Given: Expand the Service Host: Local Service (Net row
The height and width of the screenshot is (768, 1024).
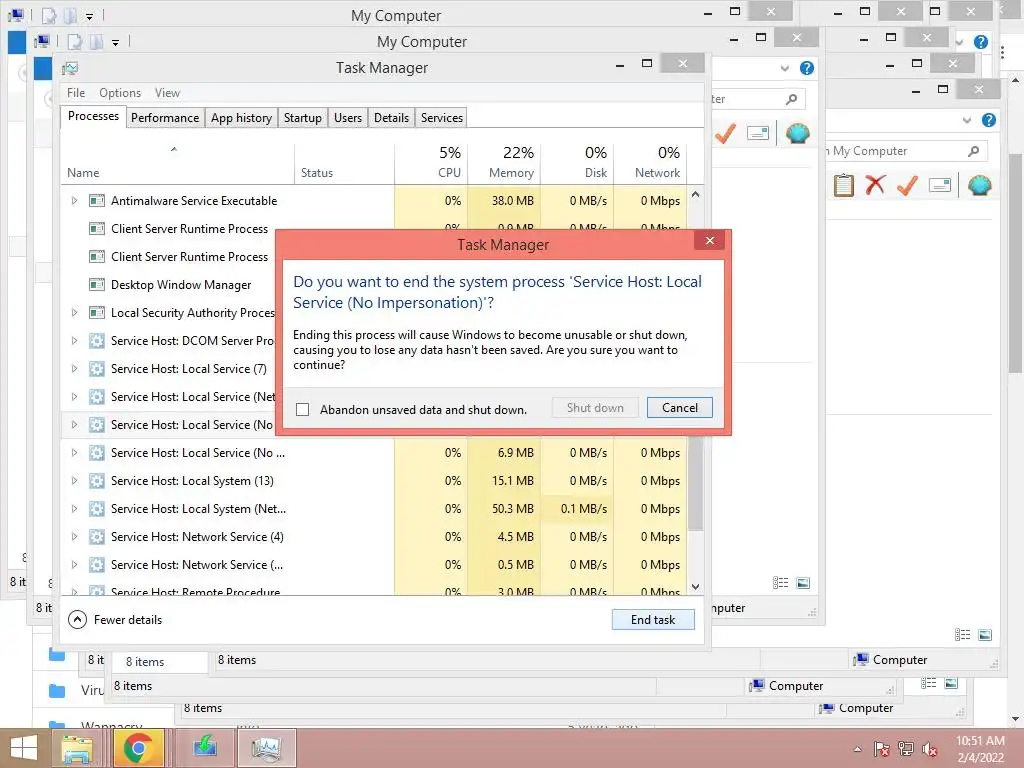Looking at the screenshot, I should 74,397.
